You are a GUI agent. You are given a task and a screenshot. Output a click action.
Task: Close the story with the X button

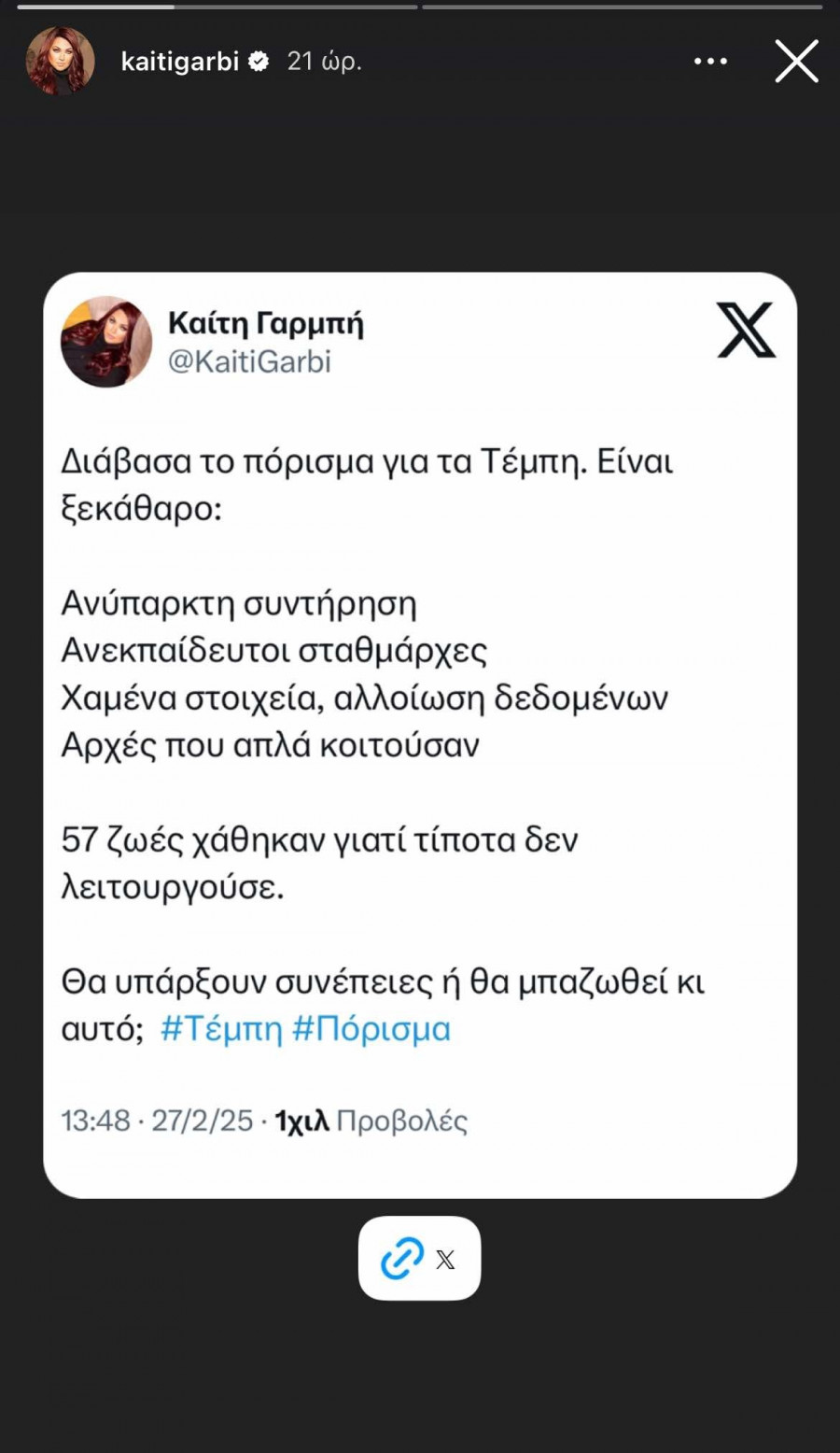796,62
